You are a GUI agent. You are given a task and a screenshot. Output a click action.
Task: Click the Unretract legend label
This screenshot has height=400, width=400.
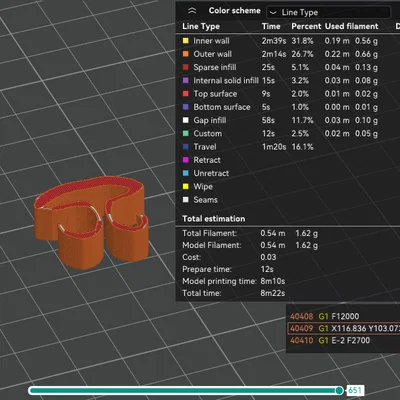(211, 173)
